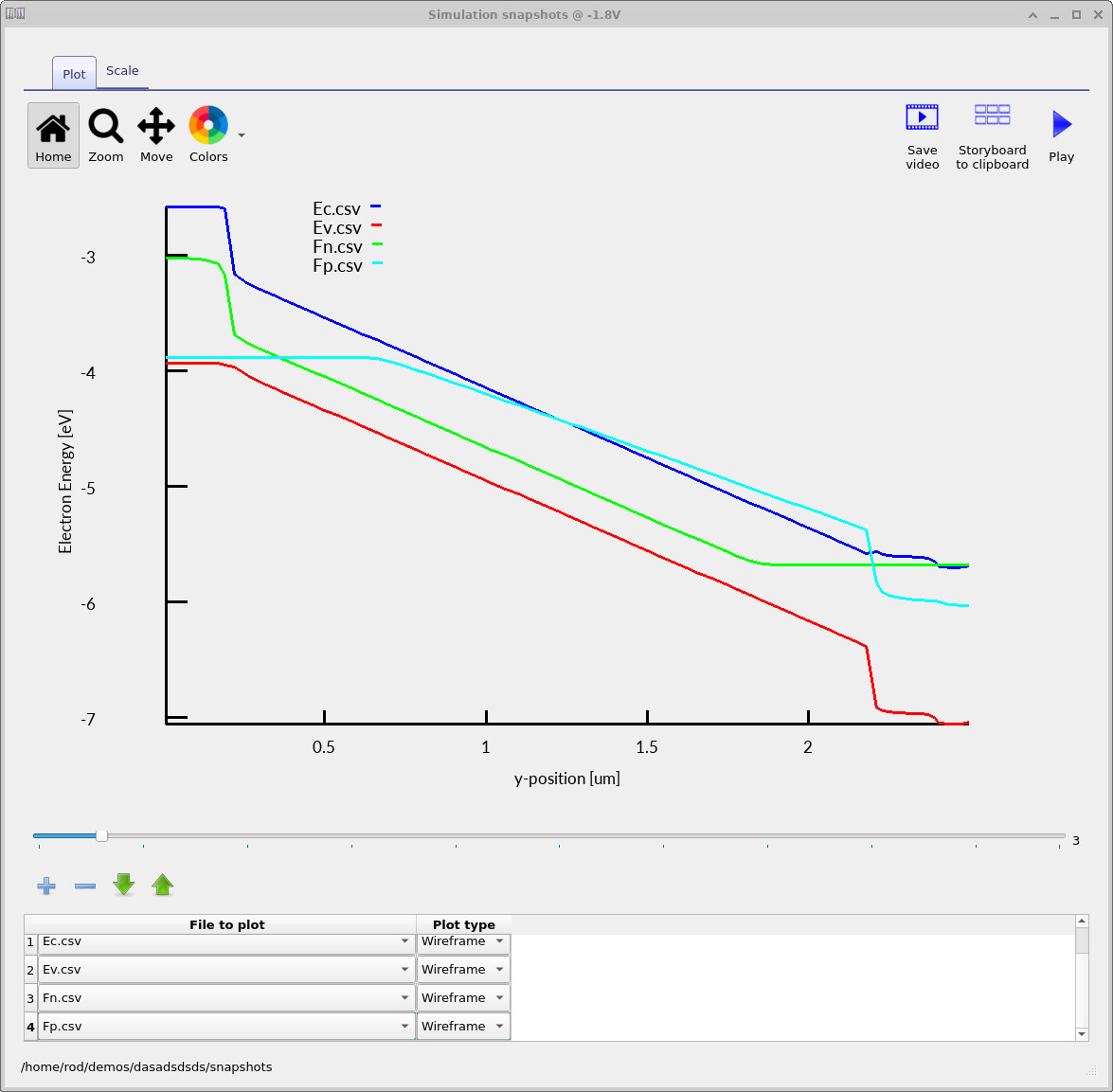Click the snapshot slider handle
This screenshot has height=1092, width=1113.
click(x=101, y=836)
